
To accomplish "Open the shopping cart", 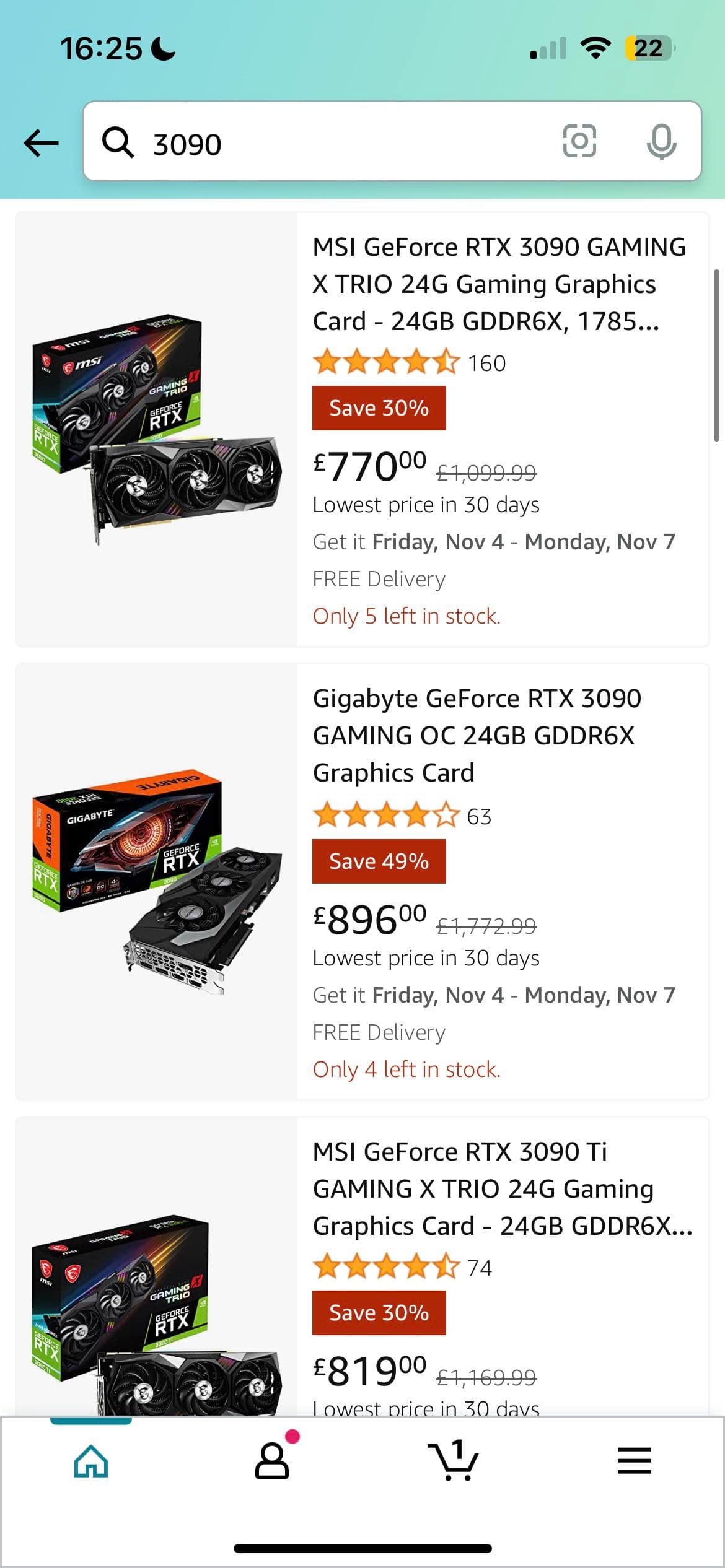I will (453, 1461).
